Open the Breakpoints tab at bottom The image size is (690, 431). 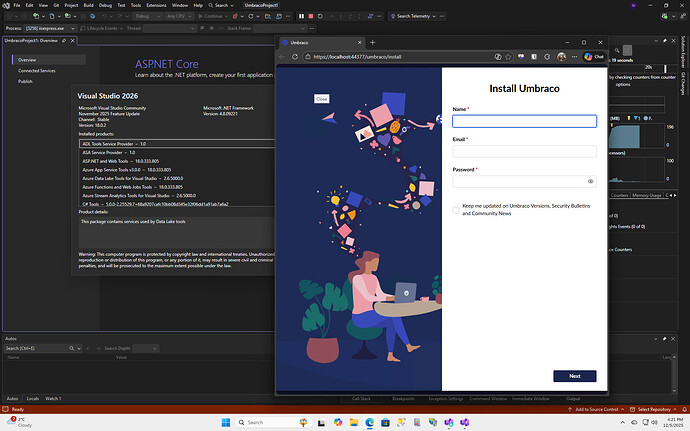[403, 398]
